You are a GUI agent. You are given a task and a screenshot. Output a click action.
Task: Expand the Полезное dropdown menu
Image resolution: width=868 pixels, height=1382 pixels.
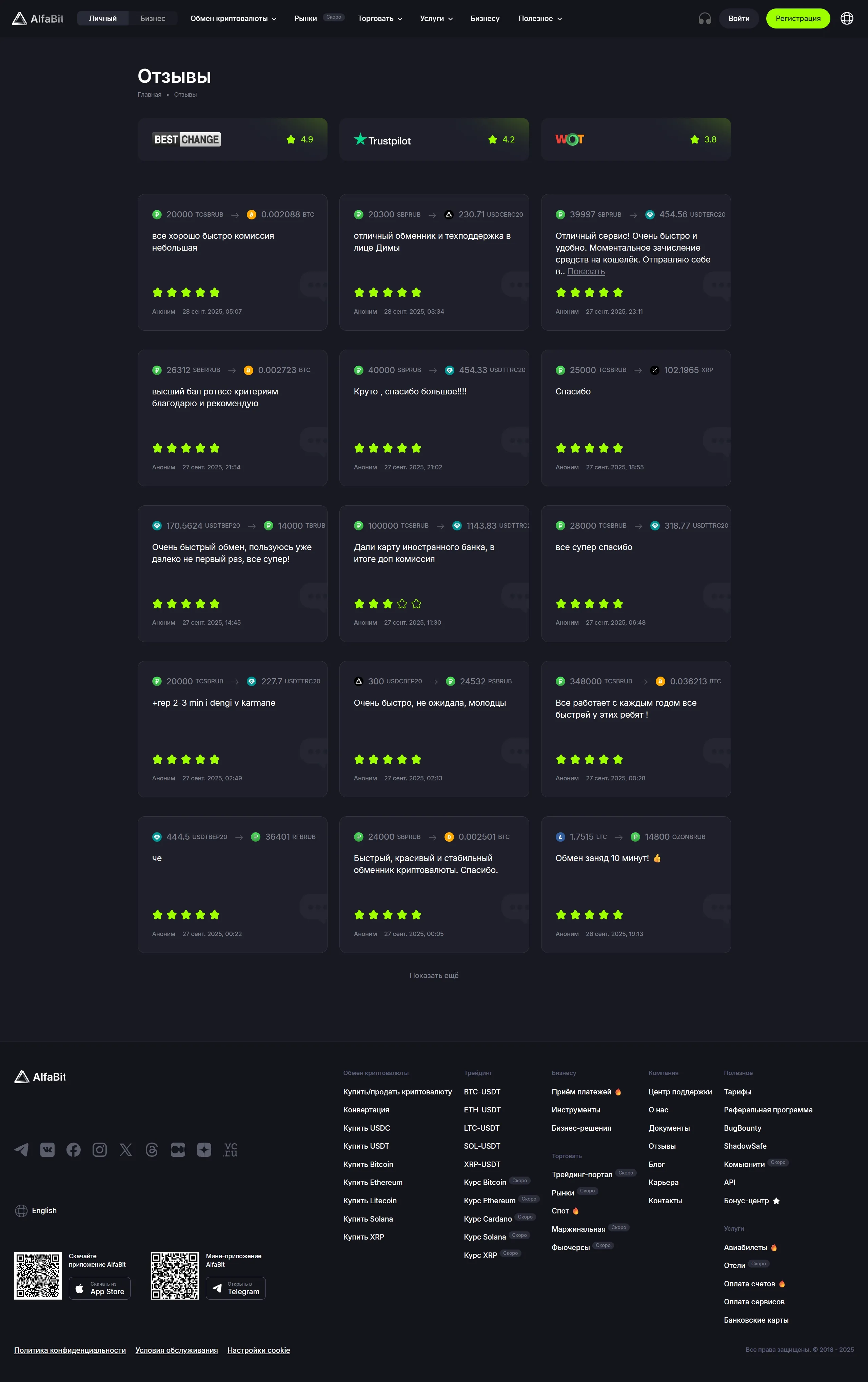point(540,18)
